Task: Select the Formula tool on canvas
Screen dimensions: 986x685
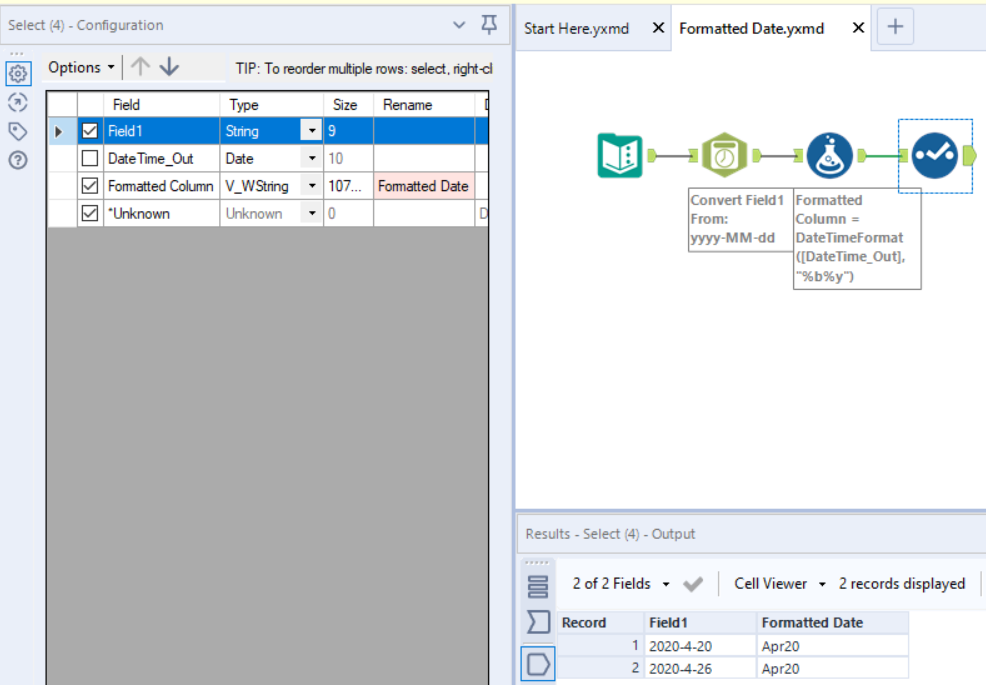Action: [829, 155]
